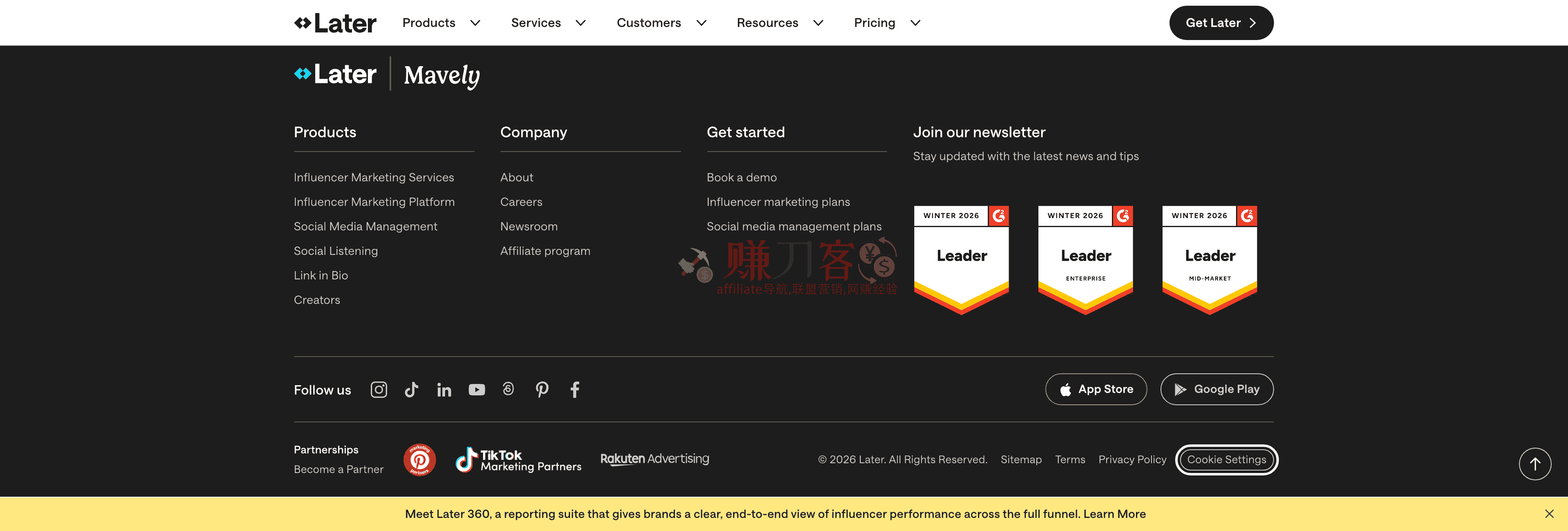Download from the App Store button
This screenshot has width=1568, height=531.
(x=1096, y=389)
